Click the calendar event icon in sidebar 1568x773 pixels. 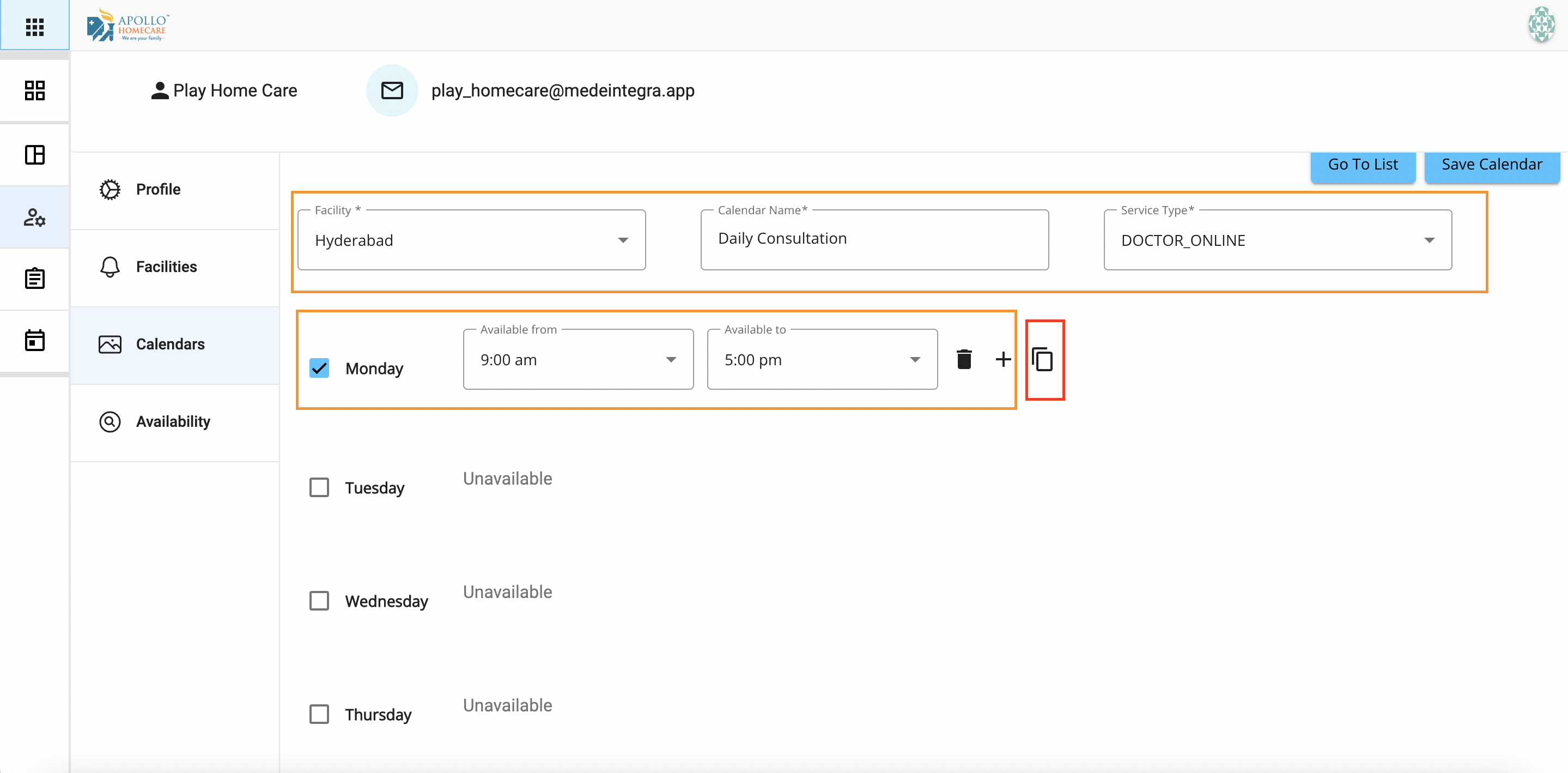[35, 341]
